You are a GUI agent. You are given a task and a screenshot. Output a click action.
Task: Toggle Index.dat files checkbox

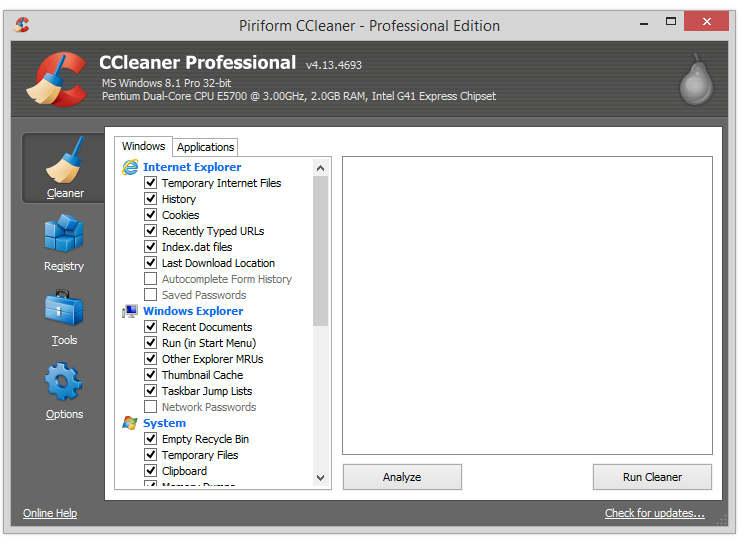click(151, 247)
